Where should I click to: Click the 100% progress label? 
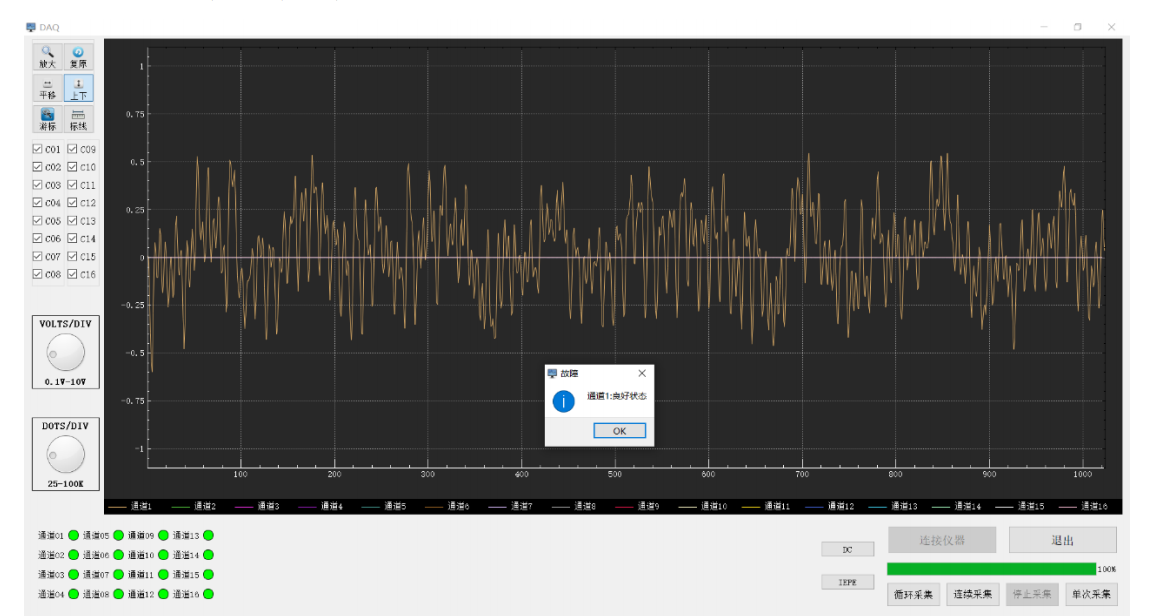[x=1107, y=569]
